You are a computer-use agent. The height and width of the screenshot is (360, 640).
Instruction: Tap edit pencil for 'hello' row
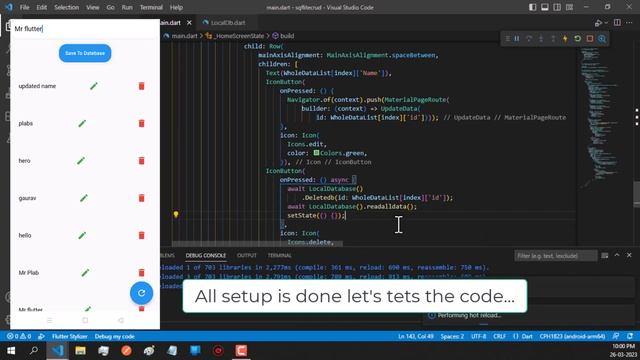pyautogui.click(x=82, y=235)
